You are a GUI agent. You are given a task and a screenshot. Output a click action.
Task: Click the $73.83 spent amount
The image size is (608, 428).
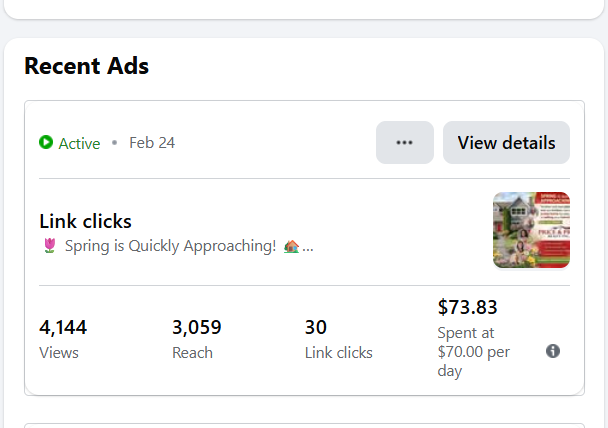(467, 307)
